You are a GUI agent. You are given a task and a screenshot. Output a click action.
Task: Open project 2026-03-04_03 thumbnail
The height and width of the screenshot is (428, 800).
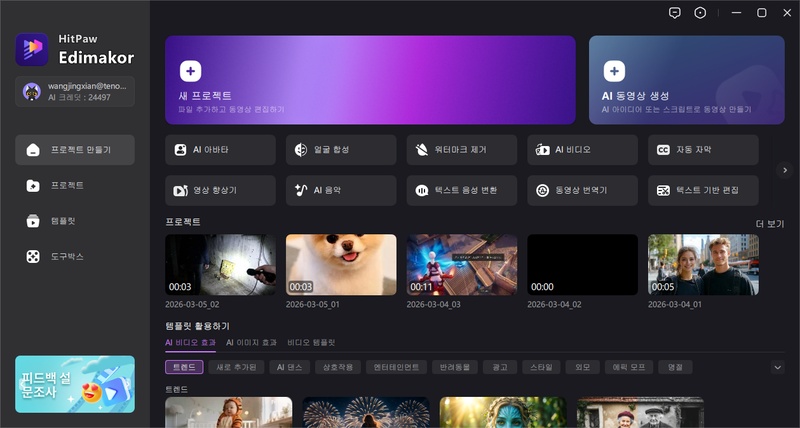pyautogui.click(x=462, y=265)
